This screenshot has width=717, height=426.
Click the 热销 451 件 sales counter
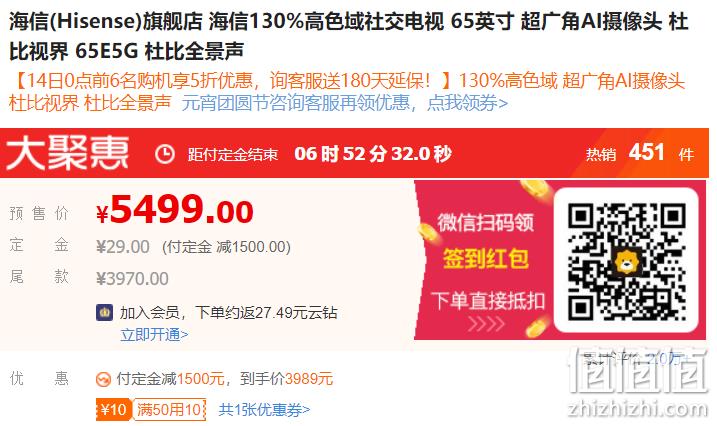click(640, 153)
